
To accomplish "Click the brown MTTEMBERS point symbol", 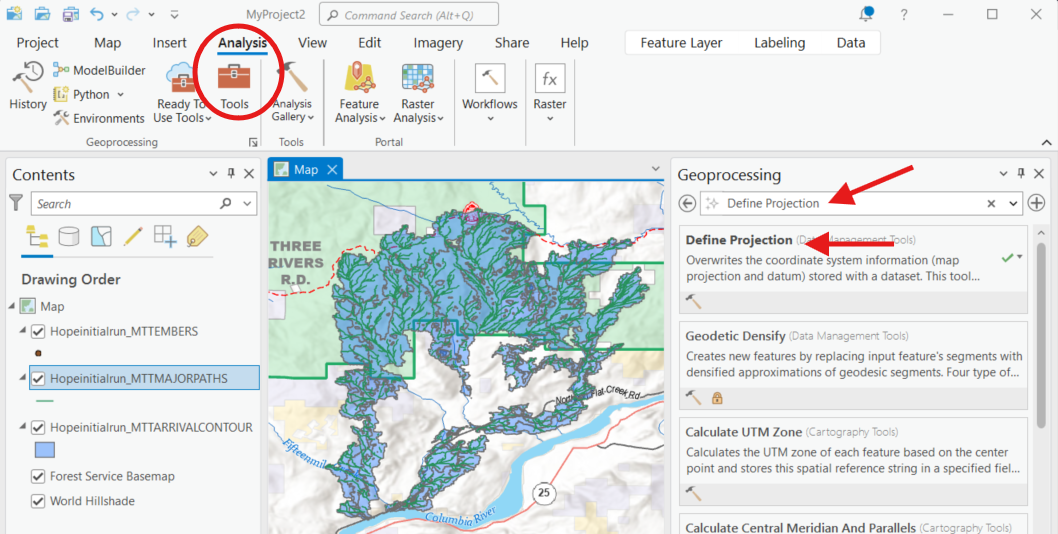I will coord(38,352).
